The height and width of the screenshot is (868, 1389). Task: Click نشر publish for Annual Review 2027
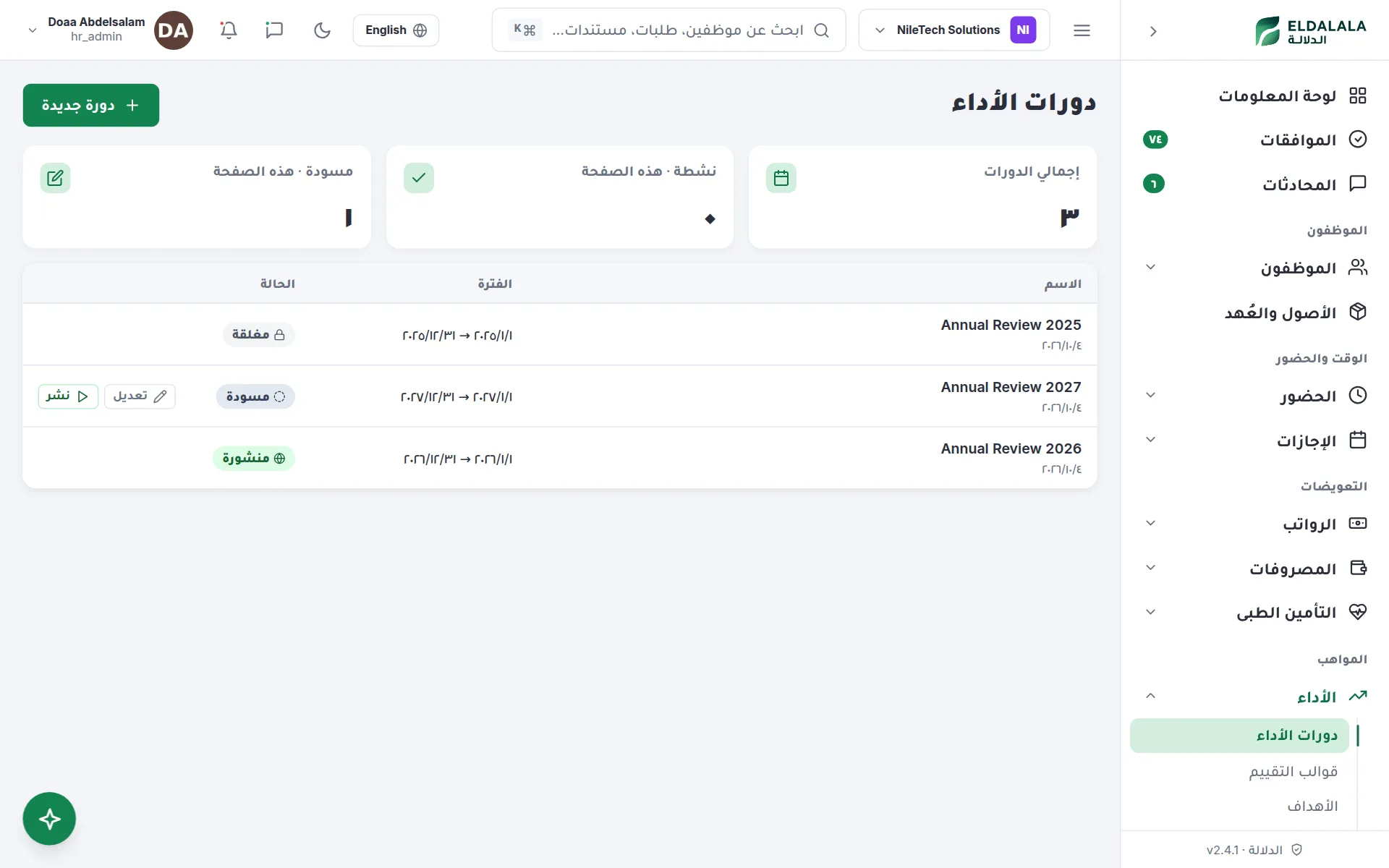point(68,396)
